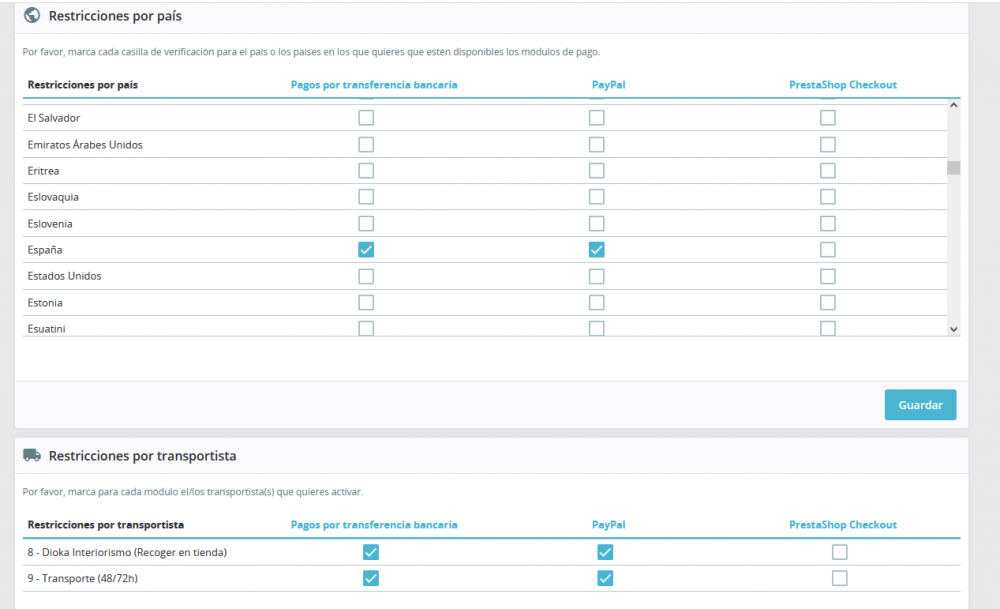Click the country list scroll-down arrow

tap(953, 330)
